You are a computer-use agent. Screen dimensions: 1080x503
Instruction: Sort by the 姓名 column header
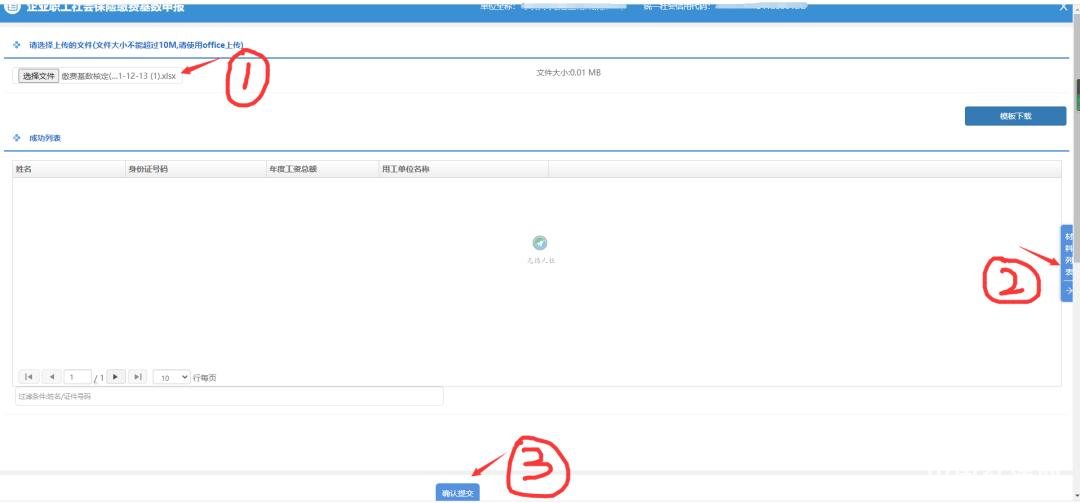tap(24, 169)
